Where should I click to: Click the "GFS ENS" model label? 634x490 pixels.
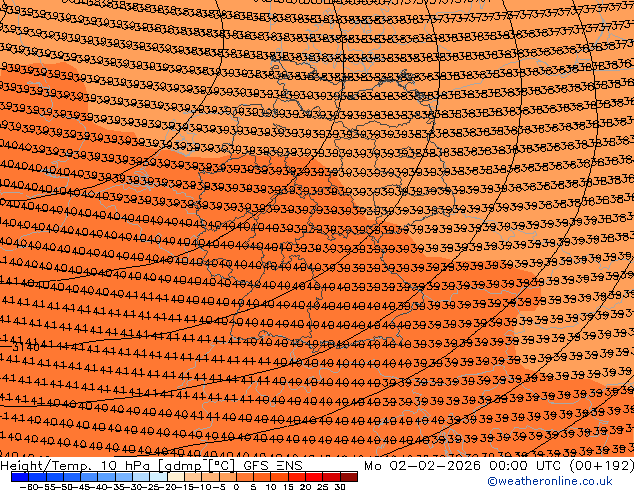tap(273, 466)
